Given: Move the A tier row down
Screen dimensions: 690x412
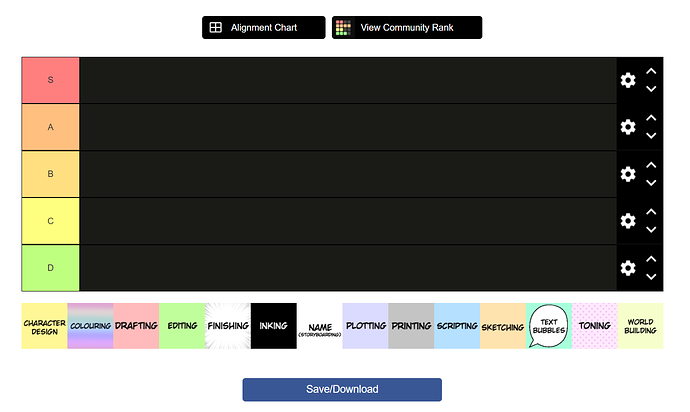Looking at the screenshot, I should (651, 136).
